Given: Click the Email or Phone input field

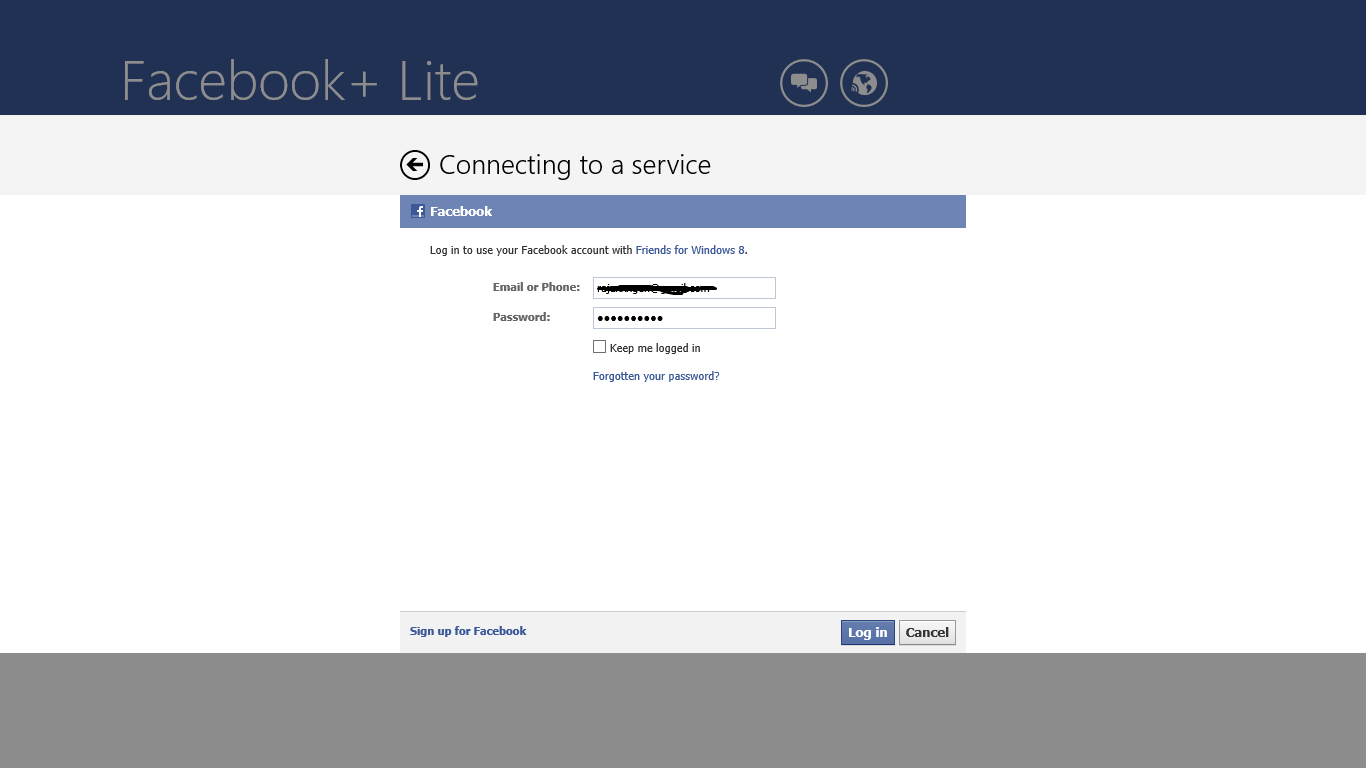Looking at the screenshot, I should (x=684, y=288).
